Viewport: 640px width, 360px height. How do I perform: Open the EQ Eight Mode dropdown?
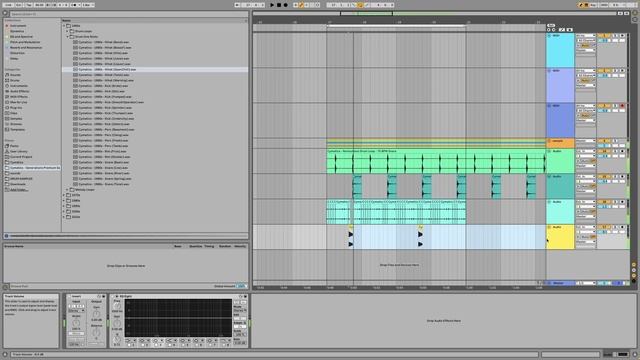(x=239, y=311)
